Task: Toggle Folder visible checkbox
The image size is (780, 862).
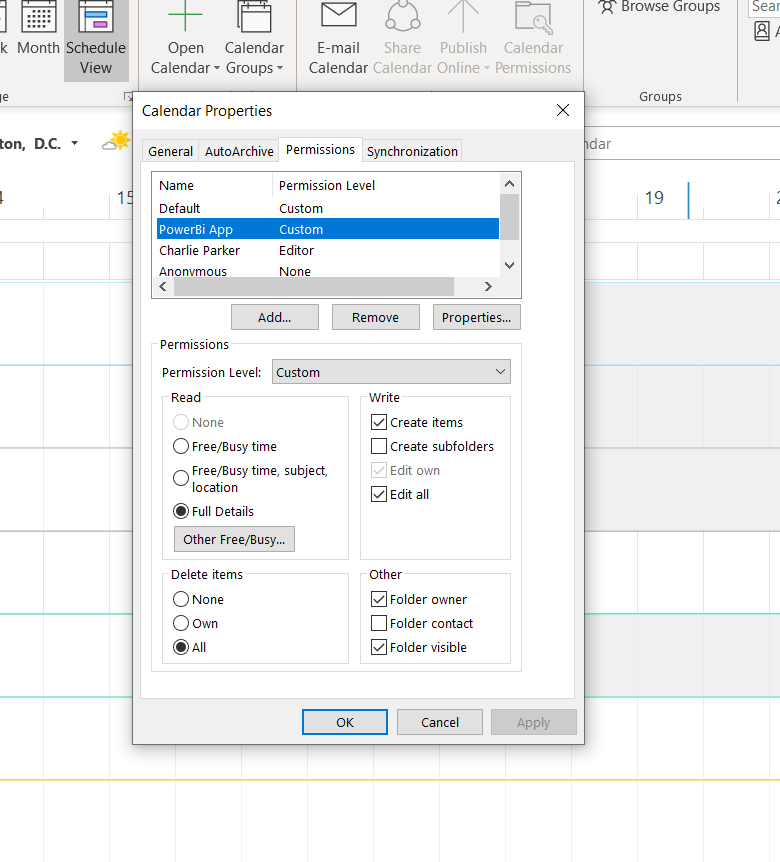Action: coord(419,647)
